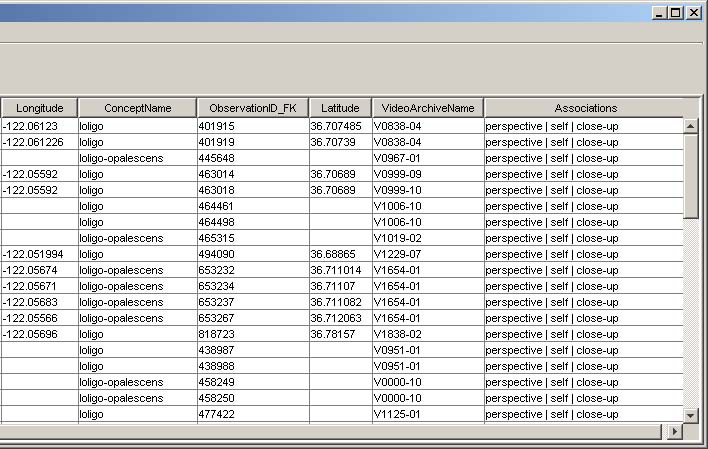Viewport: 708px width, 449px height.
Task: Click the latitude cell 36.712063
Action: (x=340, y=318)
